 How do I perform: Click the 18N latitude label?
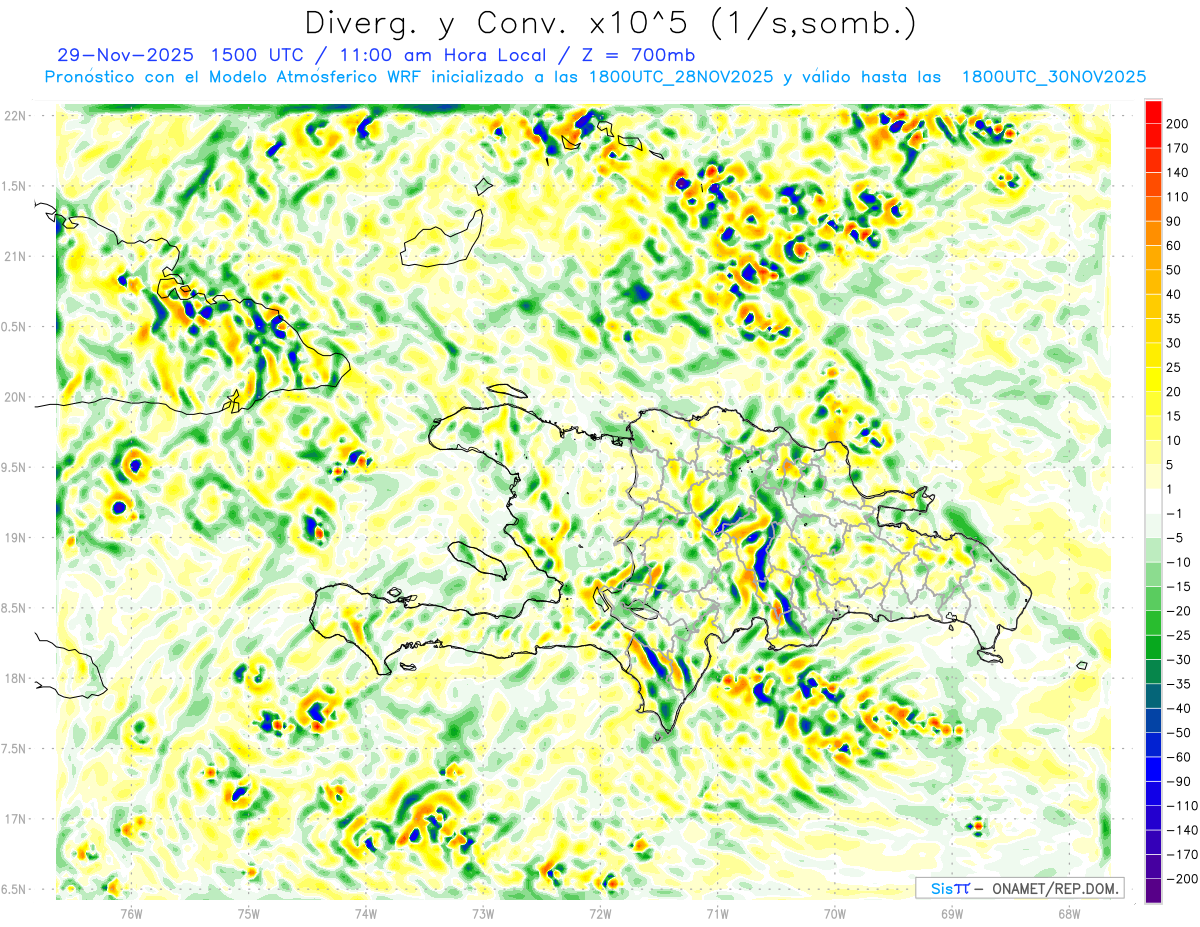[16, 678]
